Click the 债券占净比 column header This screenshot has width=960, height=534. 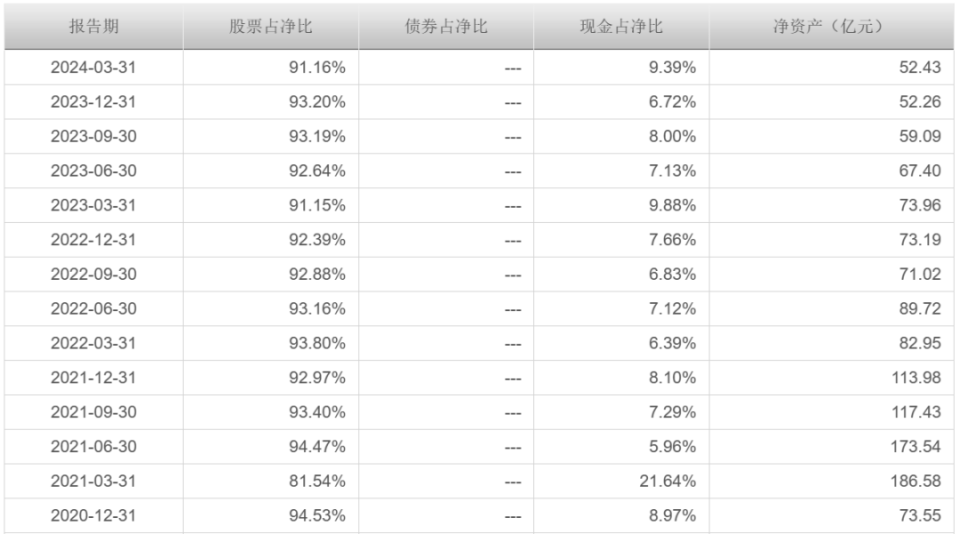coord(446,27)
